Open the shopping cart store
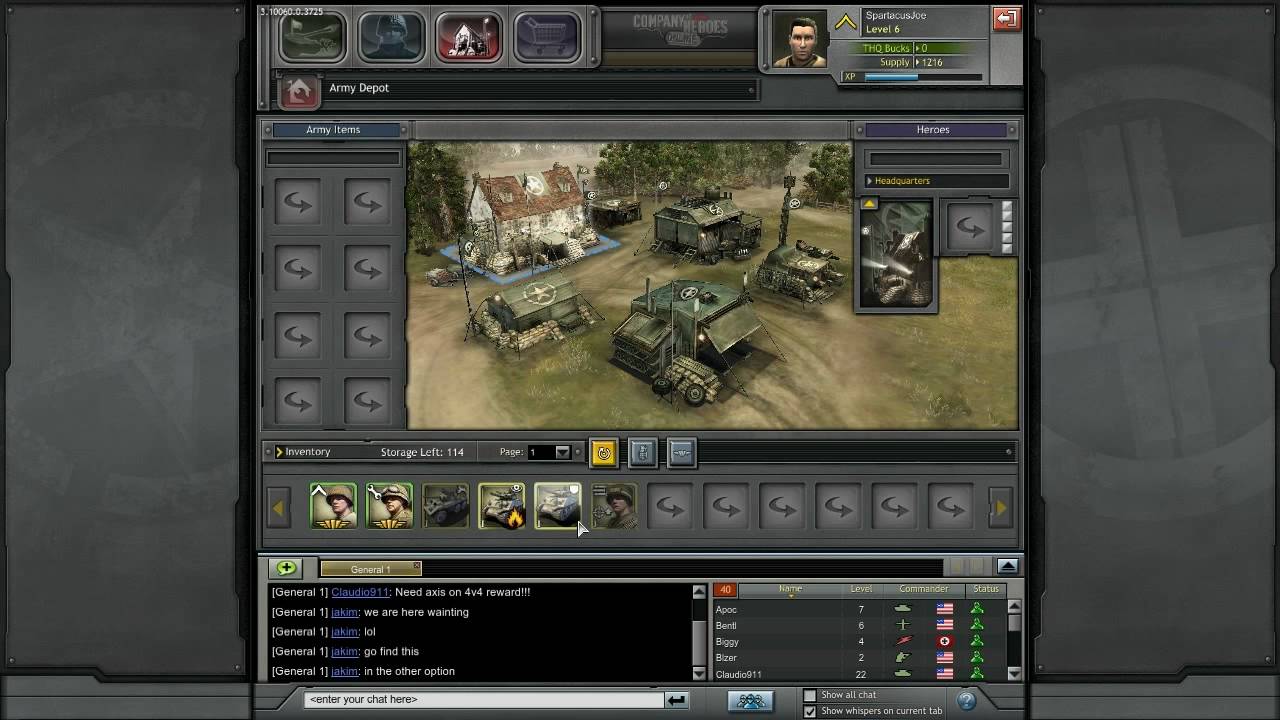1280x720 pixels. pos(547,38)
